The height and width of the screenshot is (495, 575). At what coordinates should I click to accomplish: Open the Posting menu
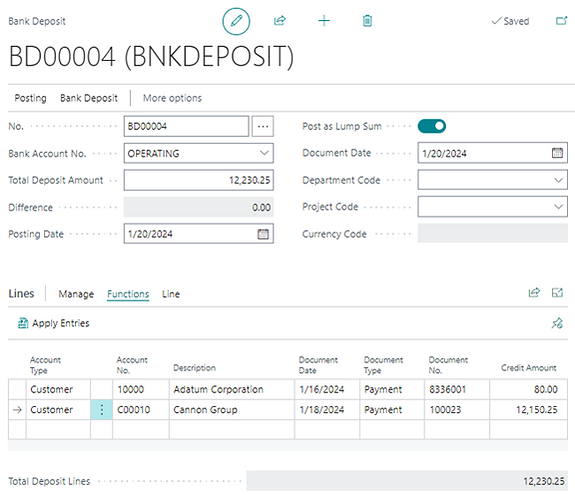30,98
